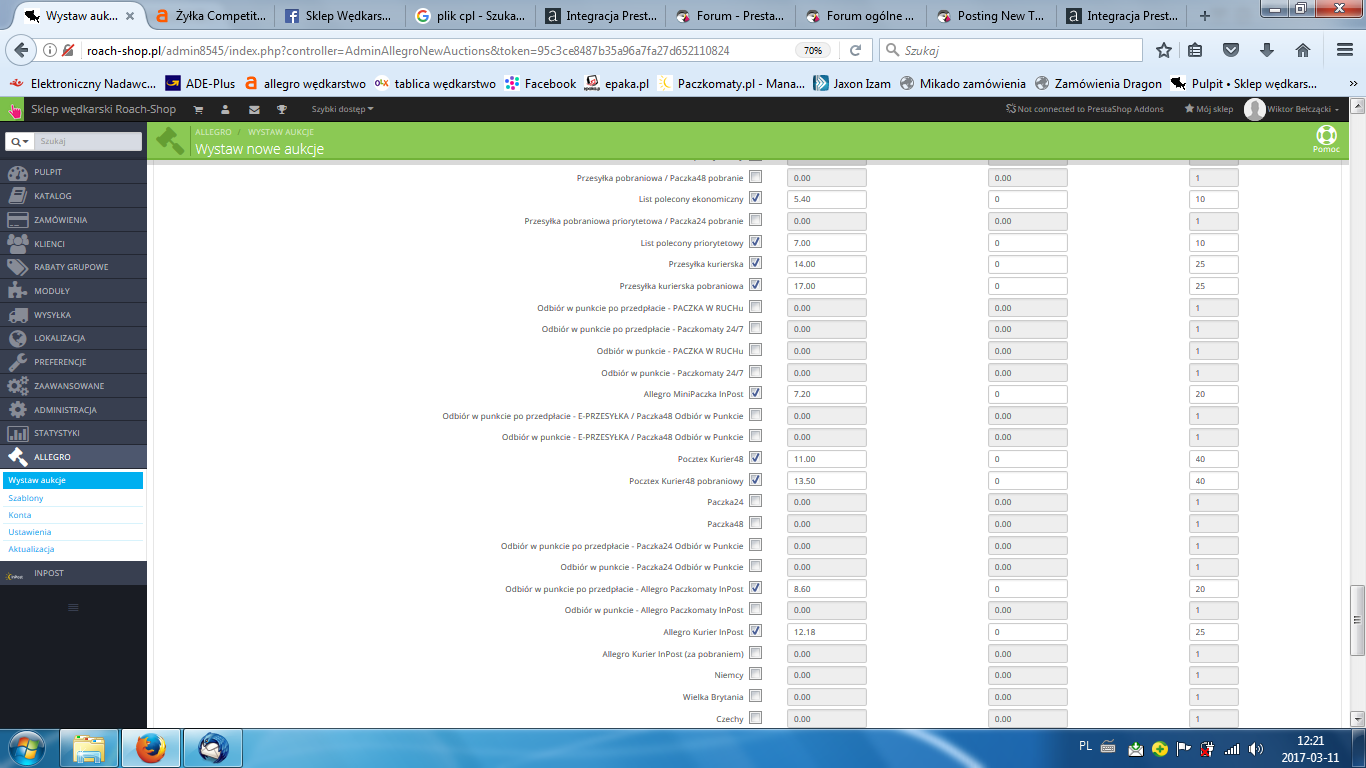This screenshot has height=768, width=1366.
Task: Uncheck the Pocztex Kurier48 checkbox
Action: 755,457
